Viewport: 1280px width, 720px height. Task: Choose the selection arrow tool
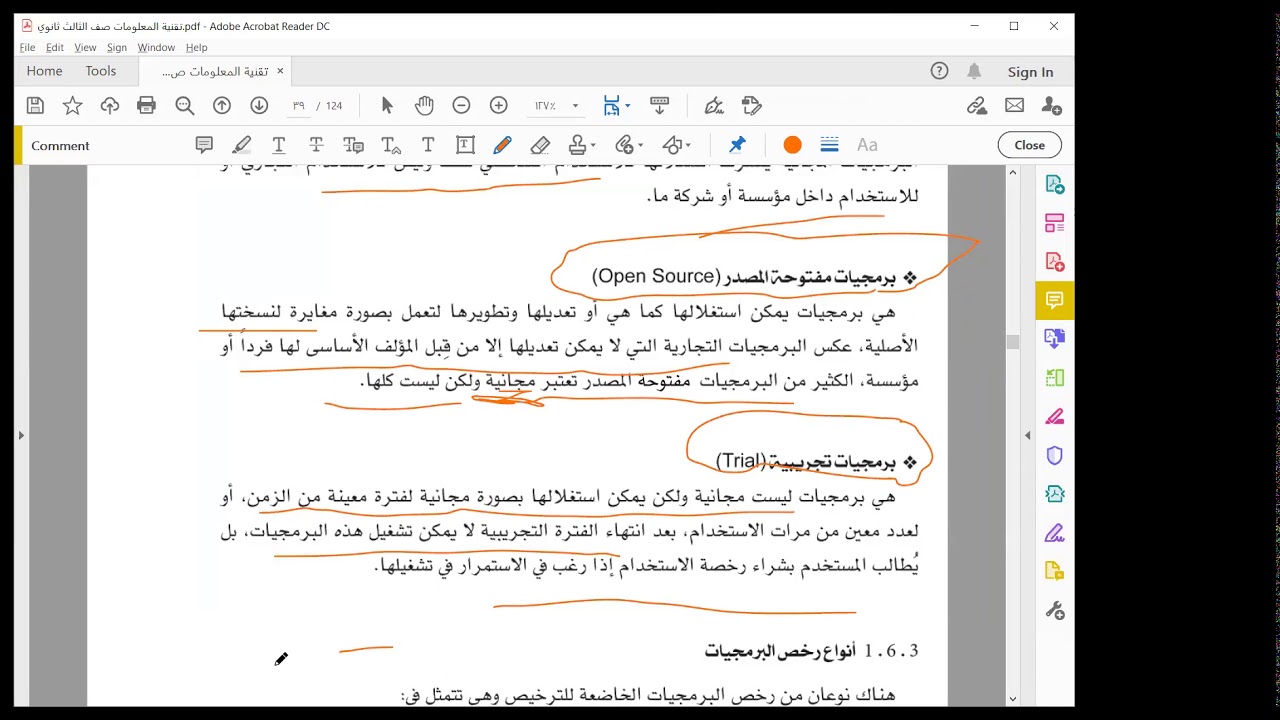click(387, 105)
